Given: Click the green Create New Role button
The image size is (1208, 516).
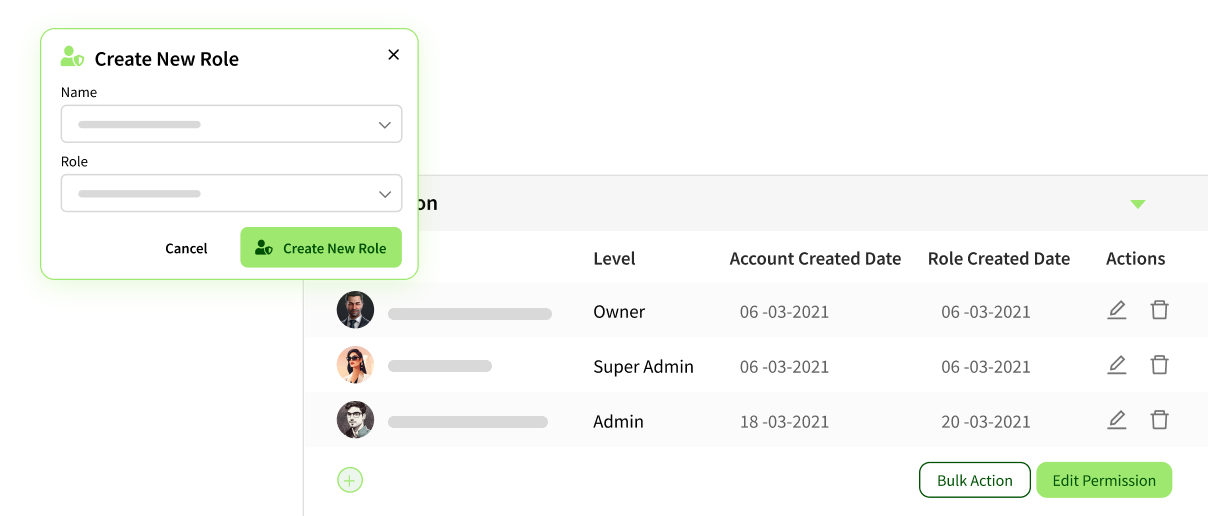Looking at the screenshot, I should (320, 248).
